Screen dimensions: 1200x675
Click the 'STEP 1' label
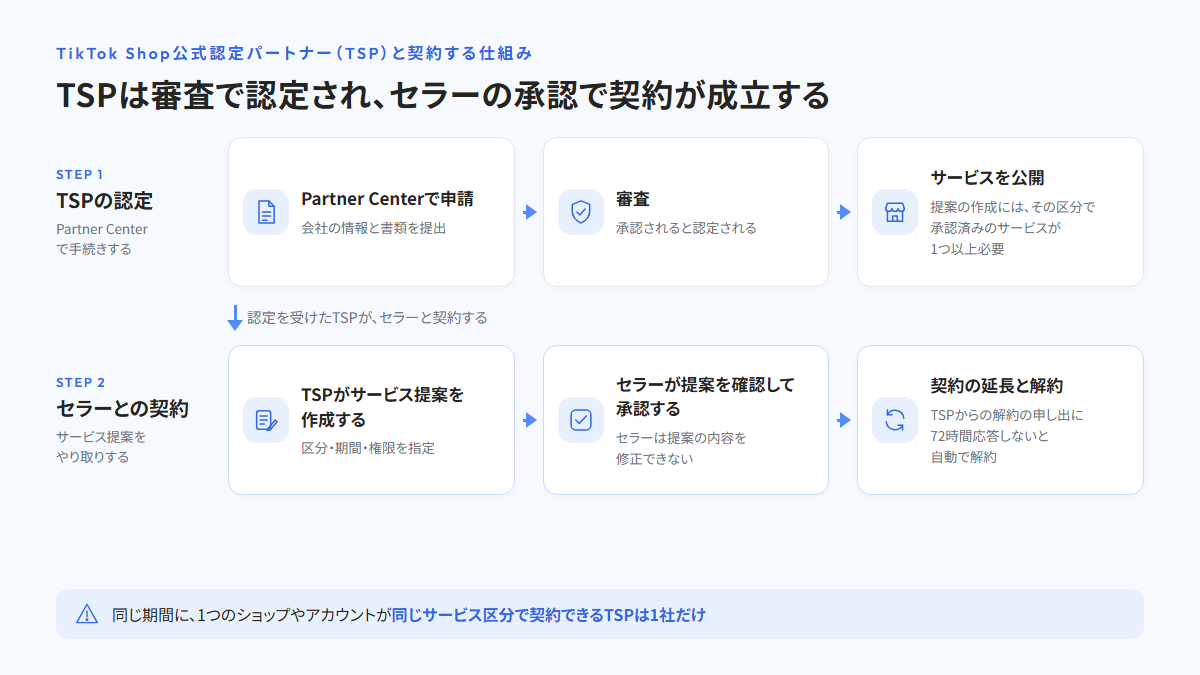80,174
